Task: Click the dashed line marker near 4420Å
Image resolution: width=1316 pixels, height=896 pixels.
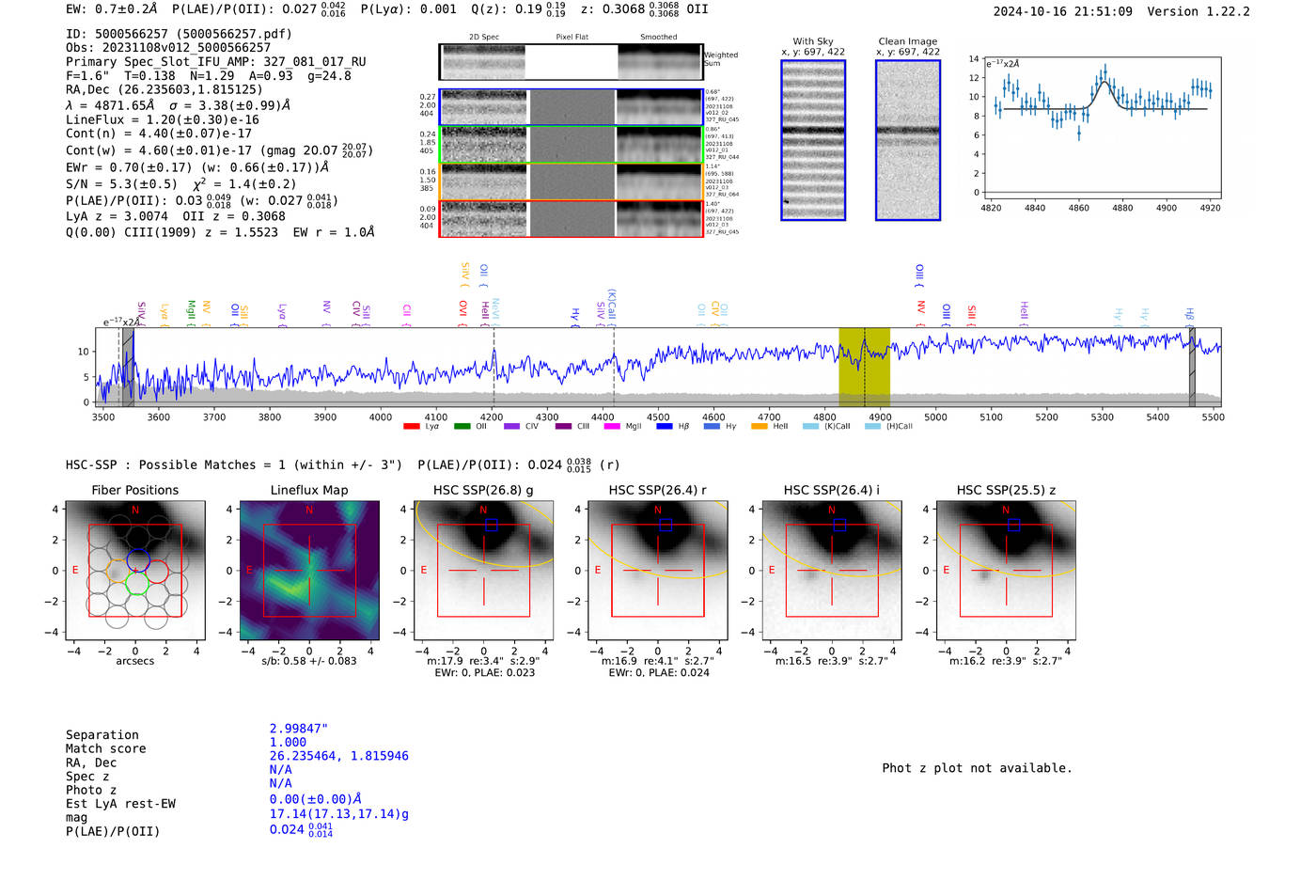Action: click(x=615, y=367)
